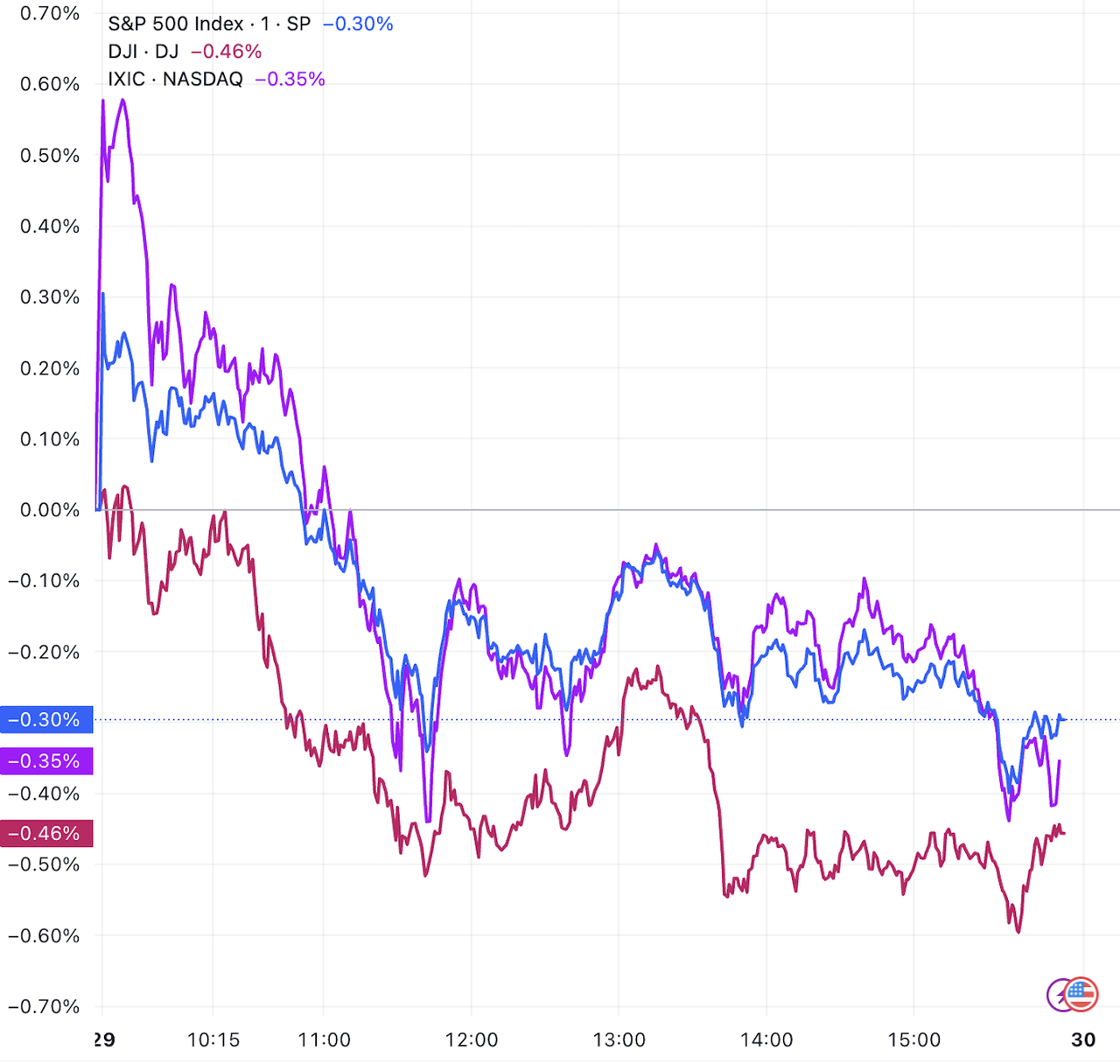
Task: Click the purple lightning bolt event icon
Action: click(1058, 995)
